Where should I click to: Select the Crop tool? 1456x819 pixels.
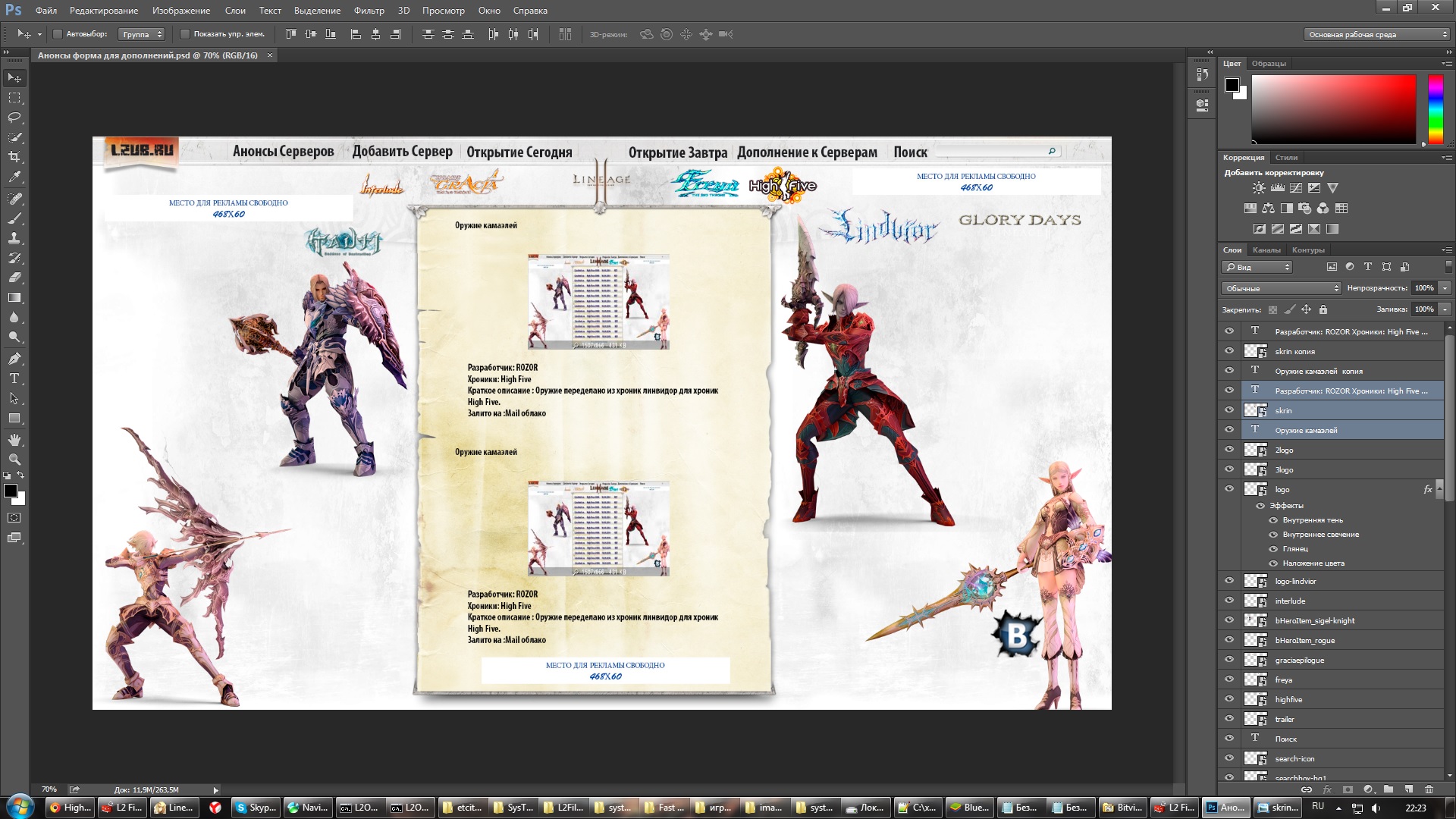[14, 157]
